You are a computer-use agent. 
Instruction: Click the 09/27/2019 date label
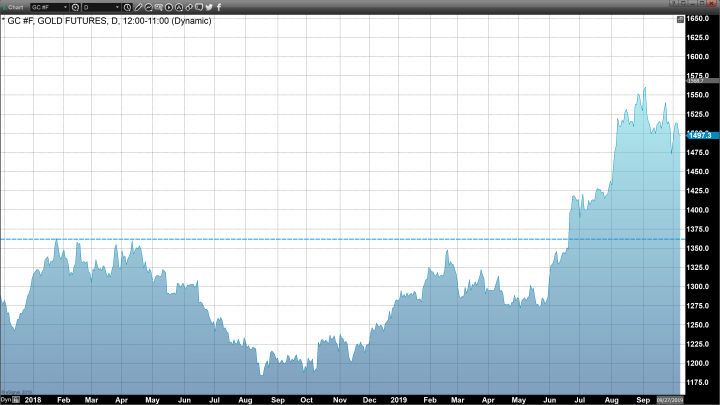[667, 399]
